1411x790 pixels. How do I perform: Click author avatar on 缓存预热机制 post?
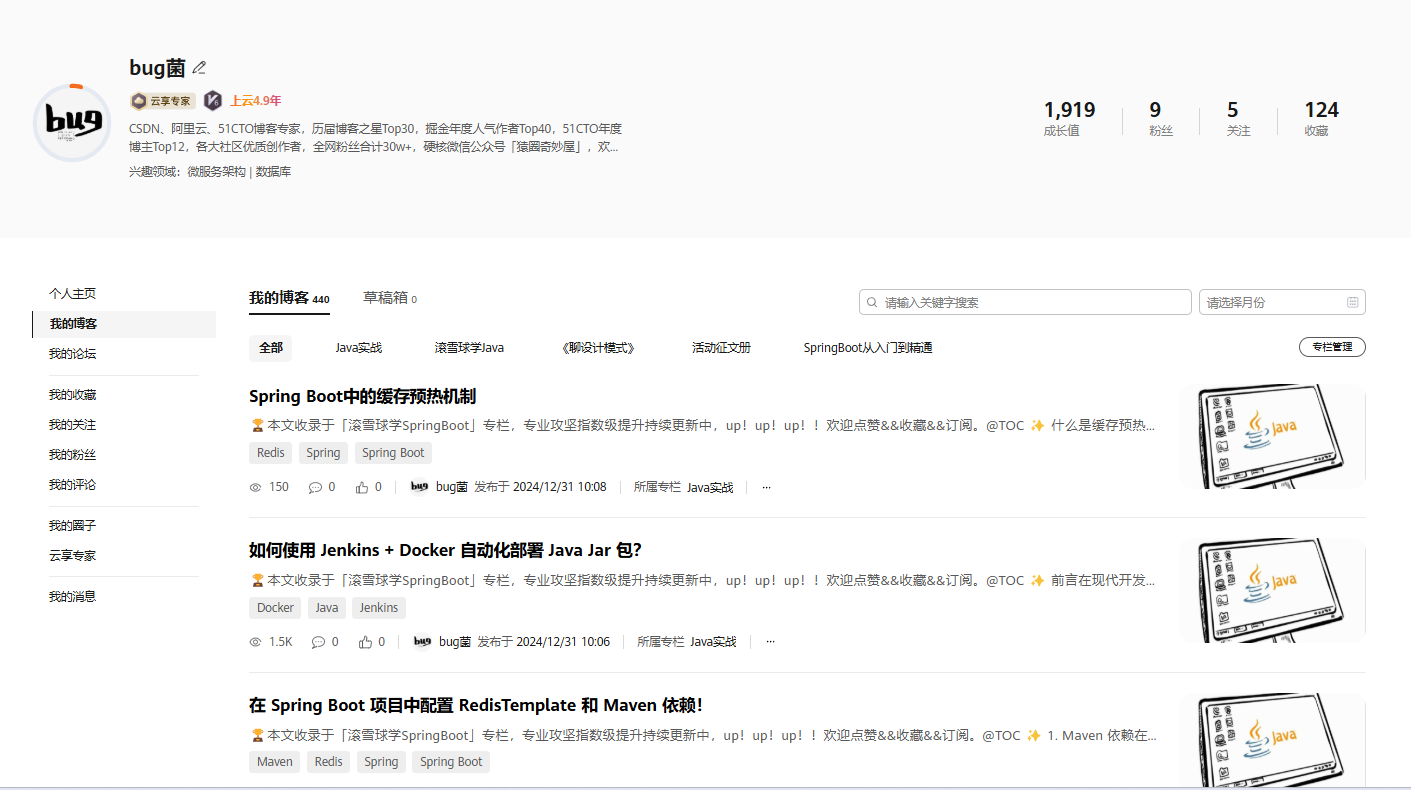pos(420,487)
